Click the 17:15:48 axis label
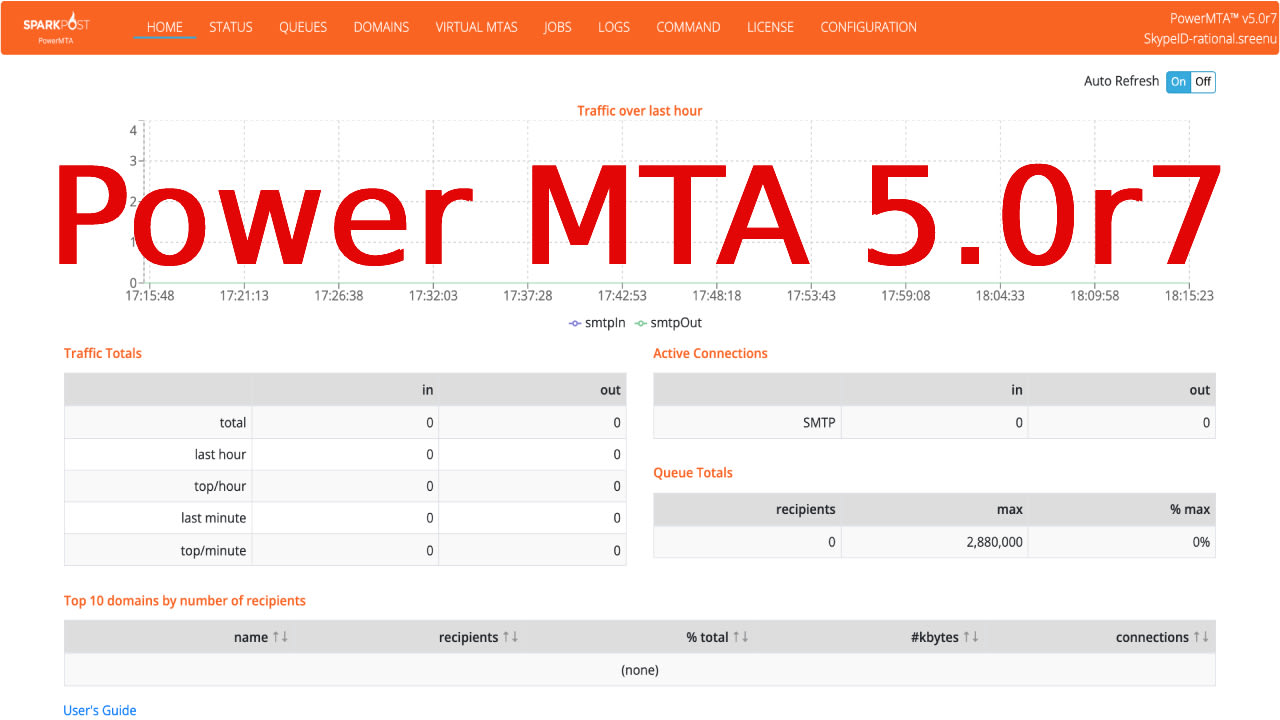1280x720 pixels. click(150, 296)
